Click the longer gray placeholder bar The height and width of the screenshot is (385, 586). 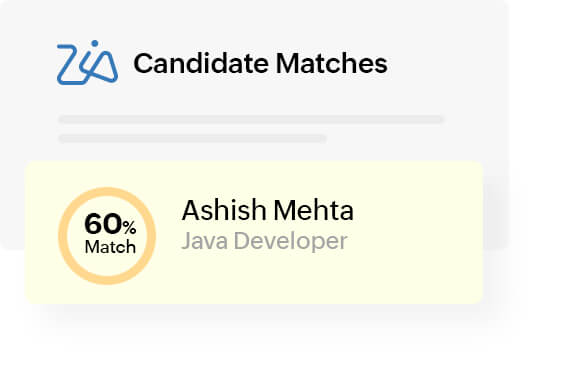(x=251, y=120)
